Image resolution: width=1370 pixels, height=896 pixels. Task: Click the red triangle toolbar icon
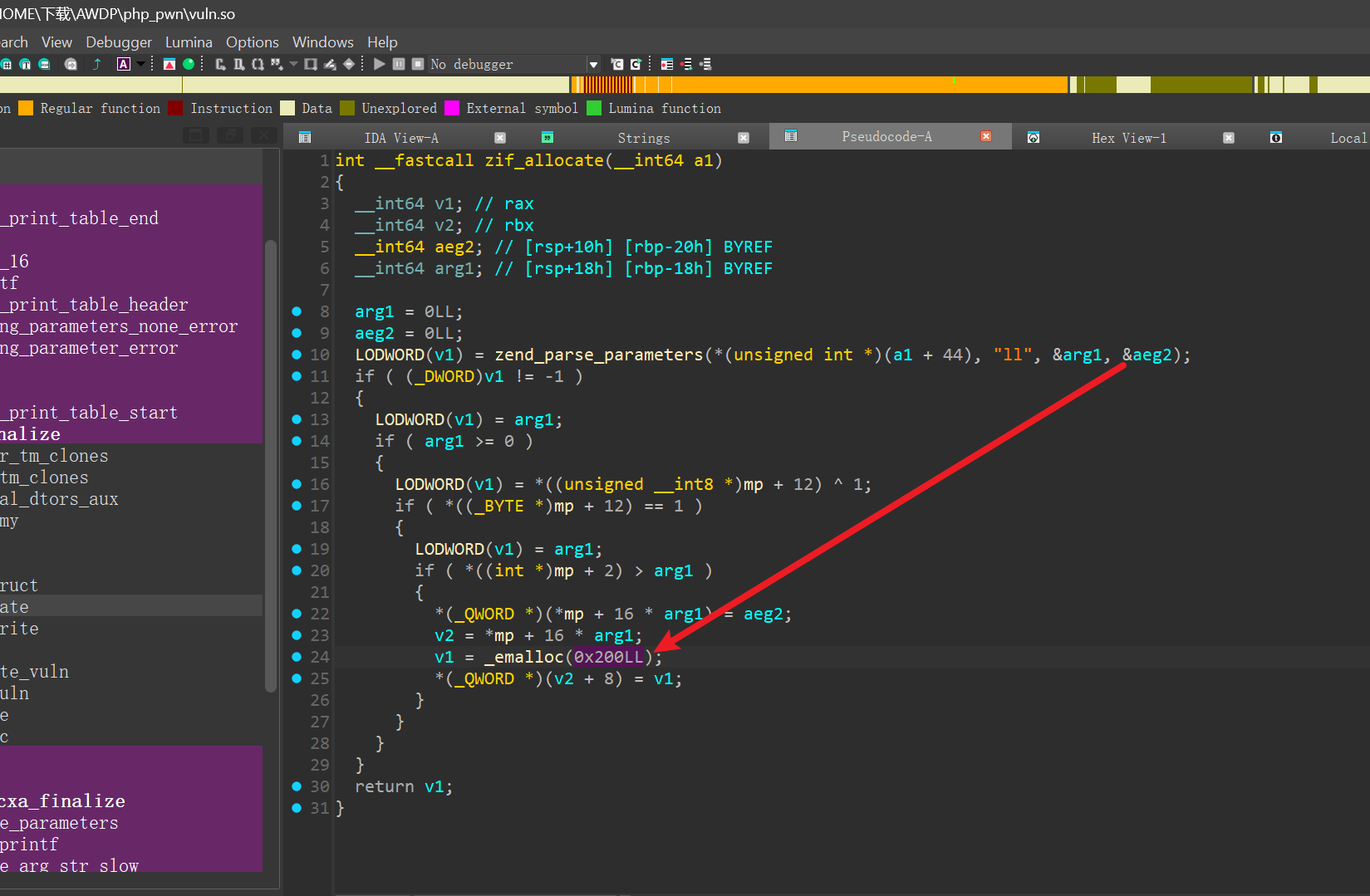169,64
